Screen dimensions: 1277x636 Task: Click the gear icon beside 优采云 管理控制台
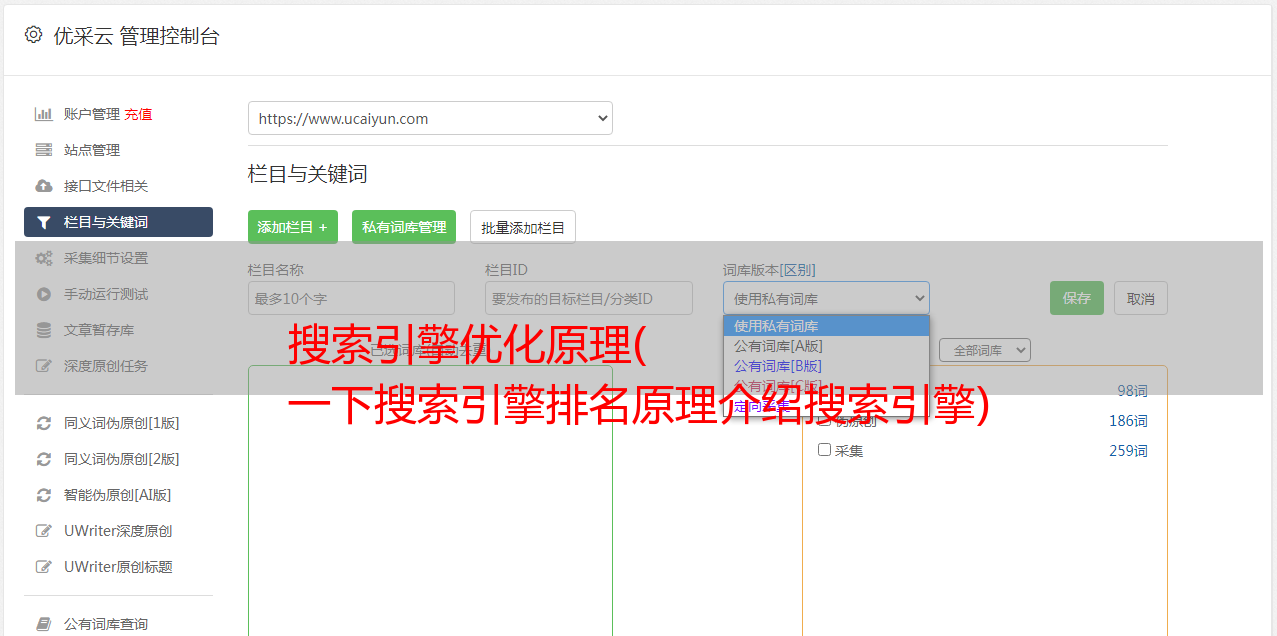33,35
